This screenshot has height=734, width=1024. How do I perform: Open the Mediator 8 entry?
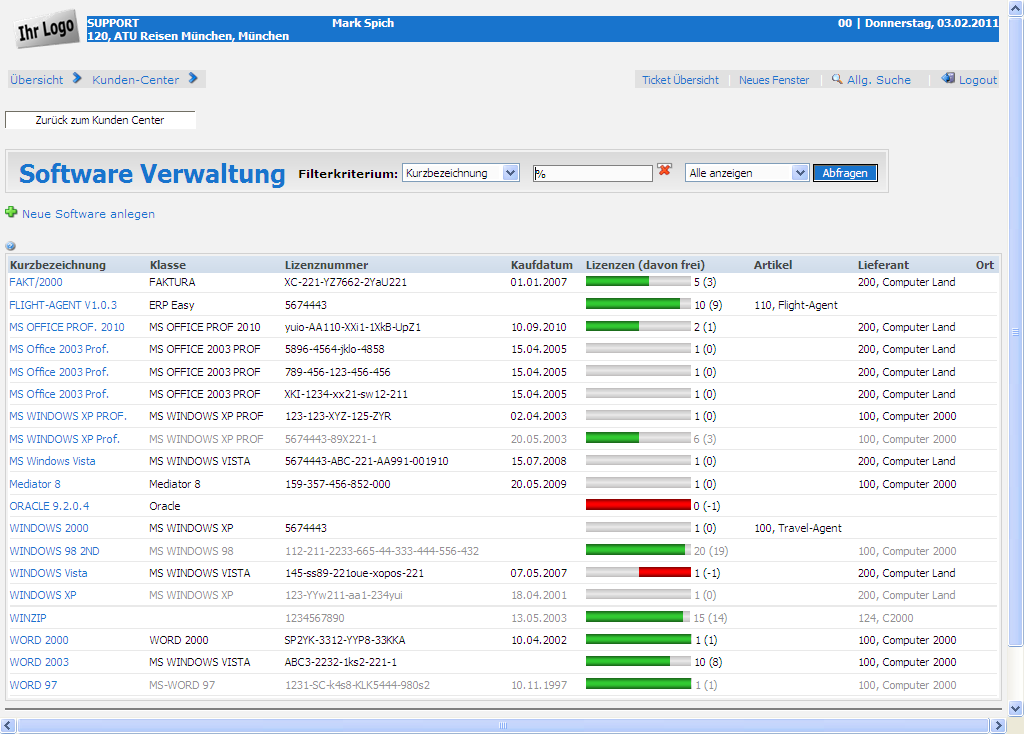[x=35, y=484]
